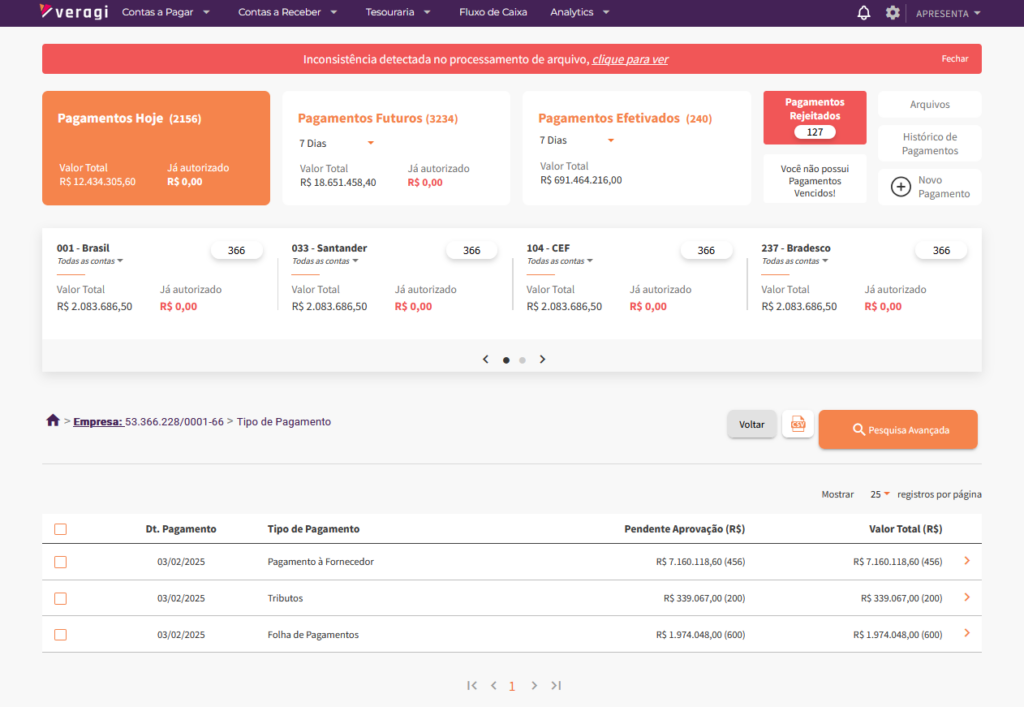The image size is (1024, 707).
Task: Check the Tributos row checkbox
Action: [60, 598]
